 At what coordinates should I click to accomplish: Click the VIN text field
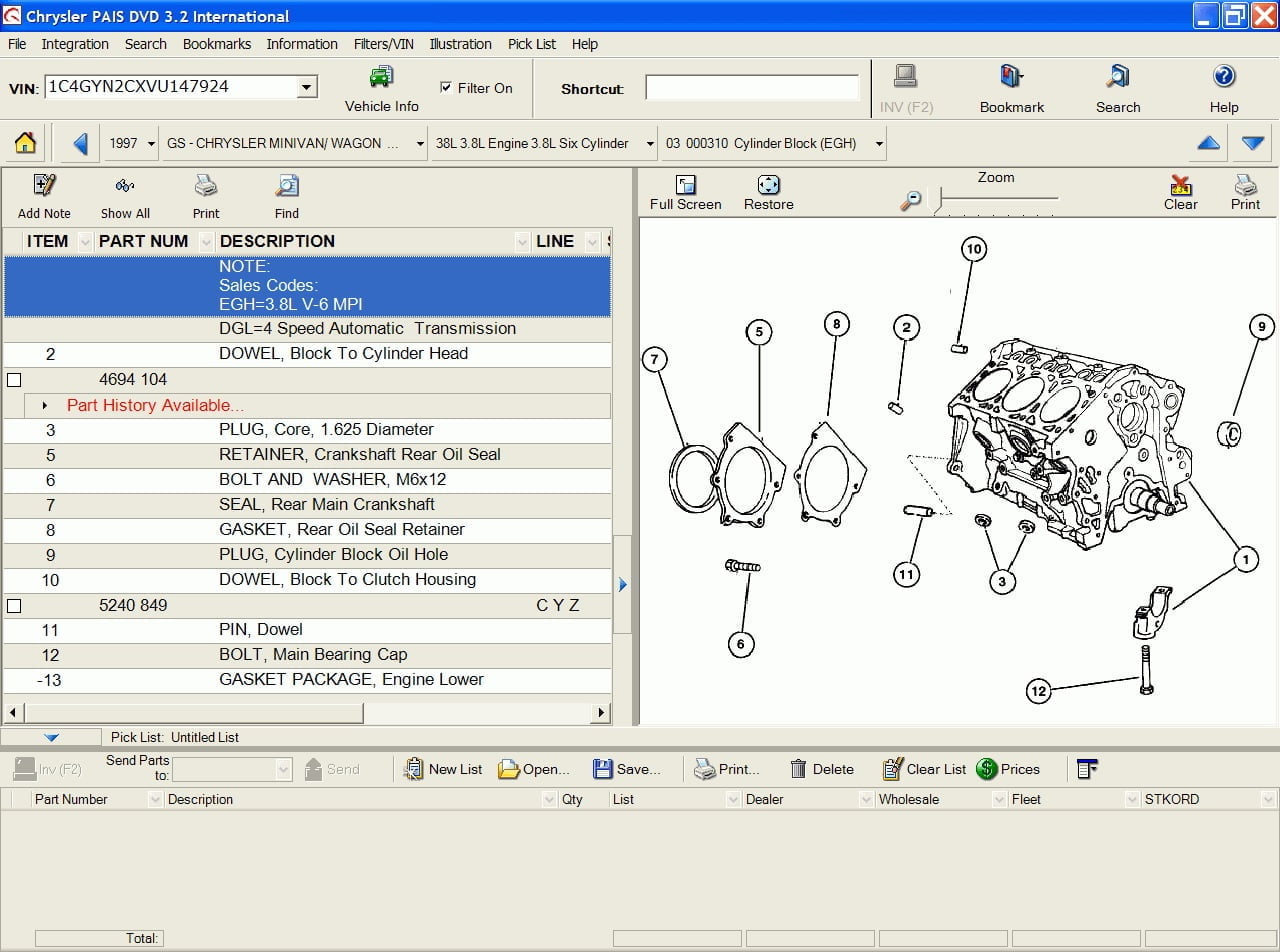coord(171,87)
